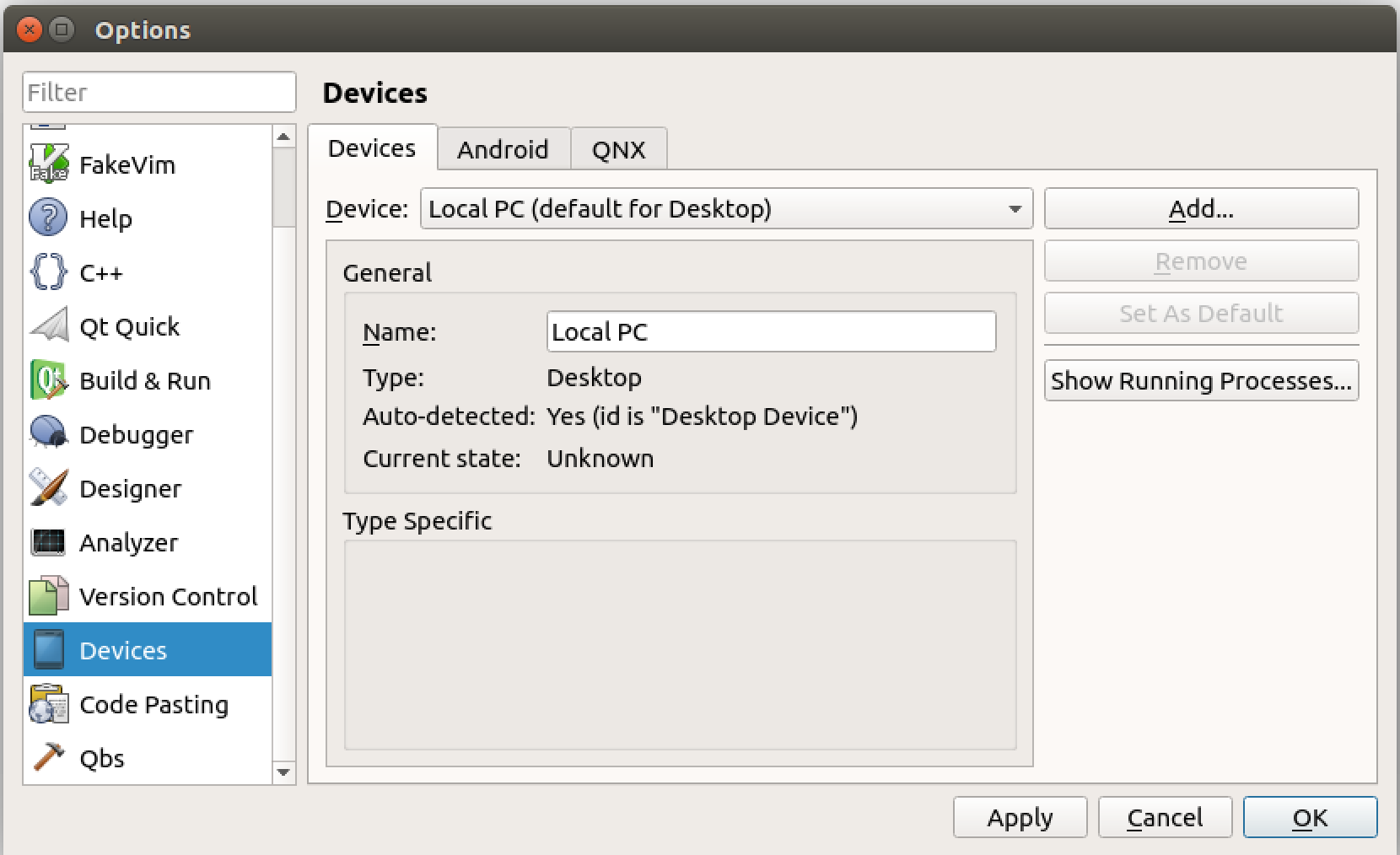The width and height of the screenshot is (1400, 855).
Task: Select the Qbs hammer icon
Action: pos(48,757)
